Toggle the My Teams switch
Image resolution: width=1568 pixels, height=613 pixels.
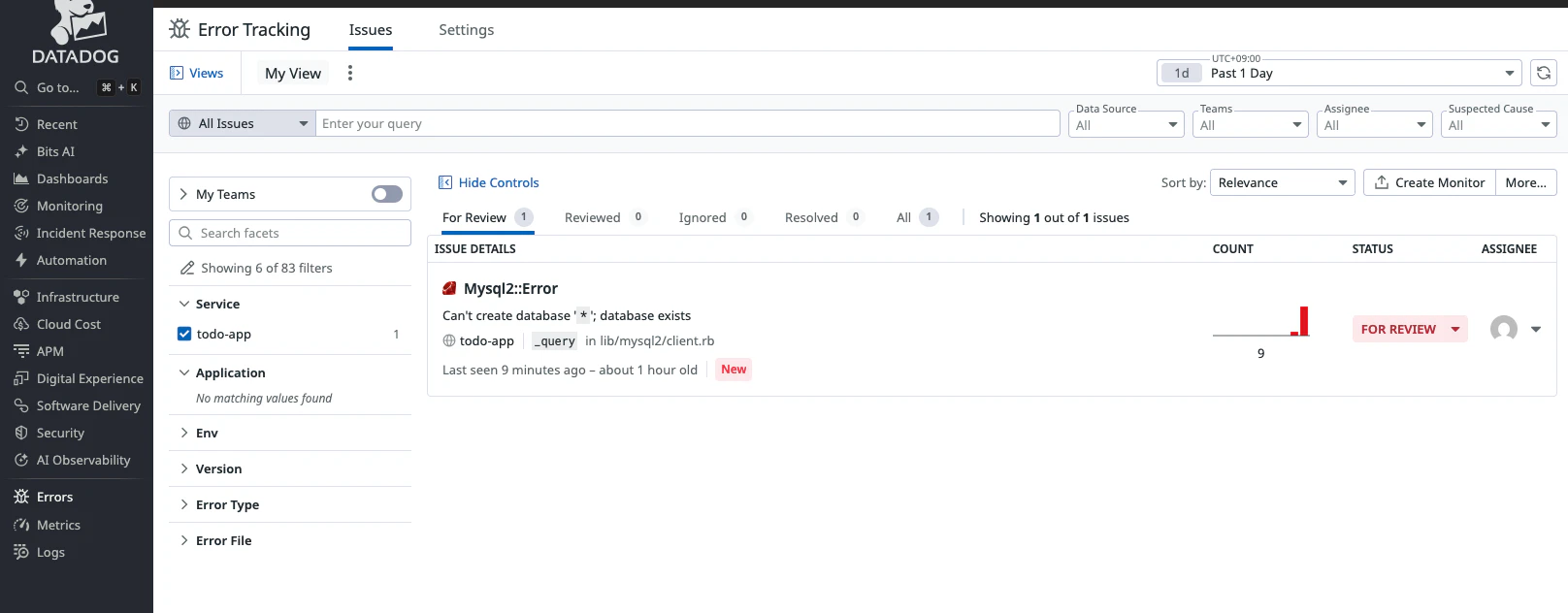[386, 194]
